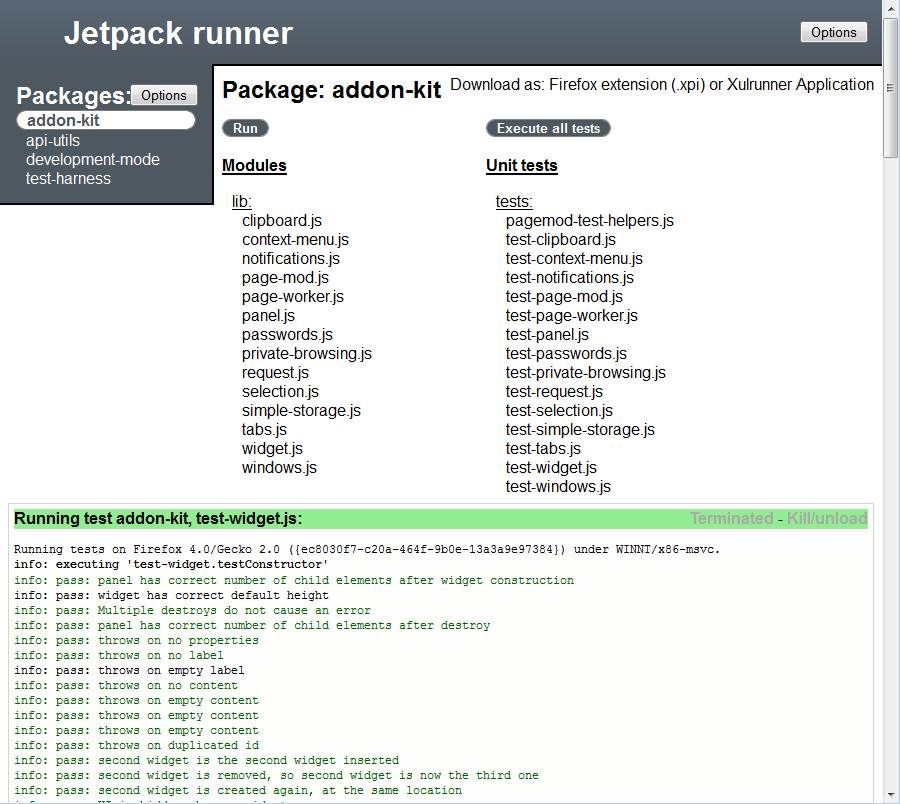
Task: Select the addon-kit package
Action: pos(106,121)
